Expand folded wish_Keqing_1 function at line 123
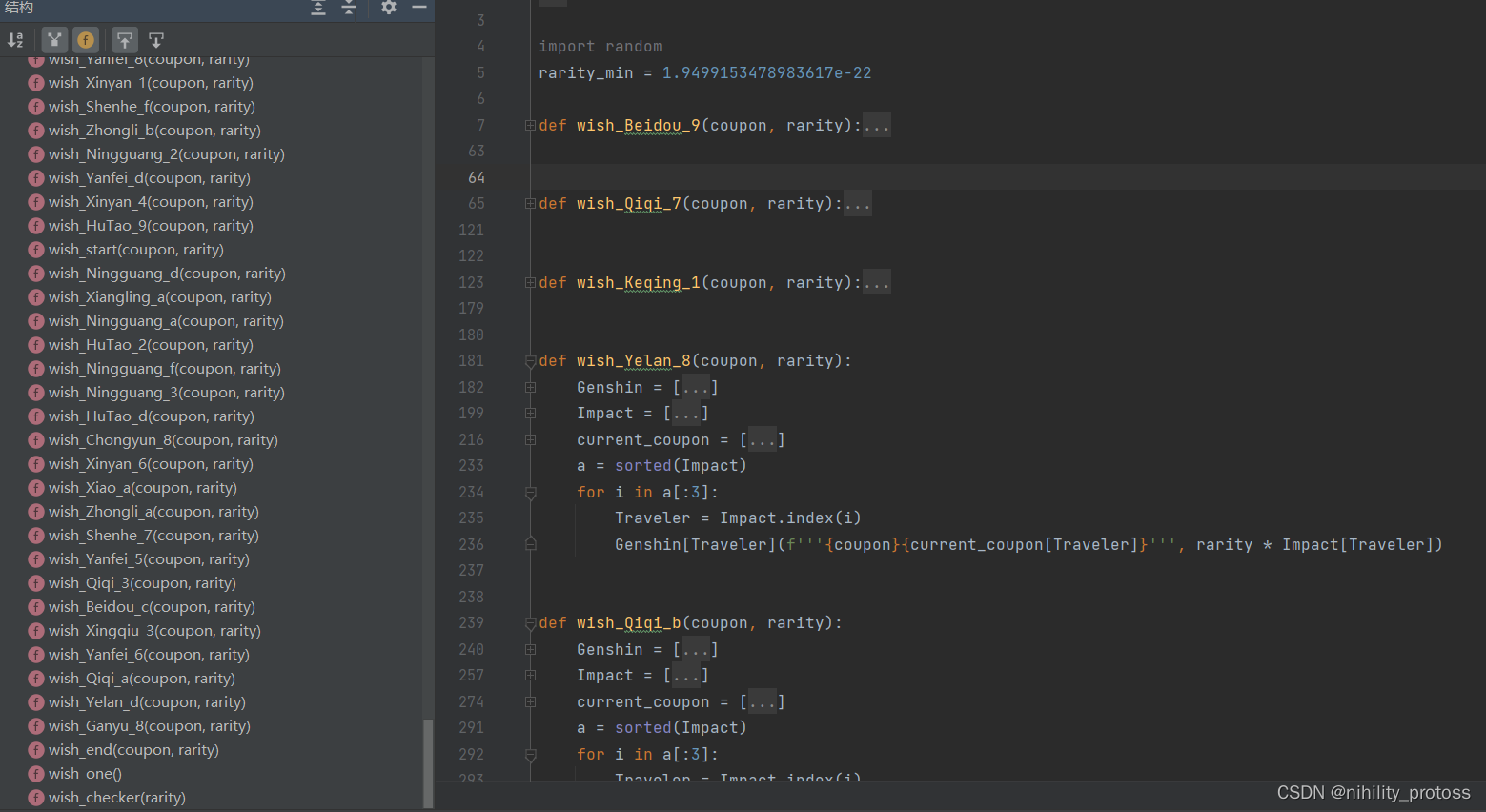Viewport: 1486px width, 812px height. pyautogui.click(x=530, y=282)
